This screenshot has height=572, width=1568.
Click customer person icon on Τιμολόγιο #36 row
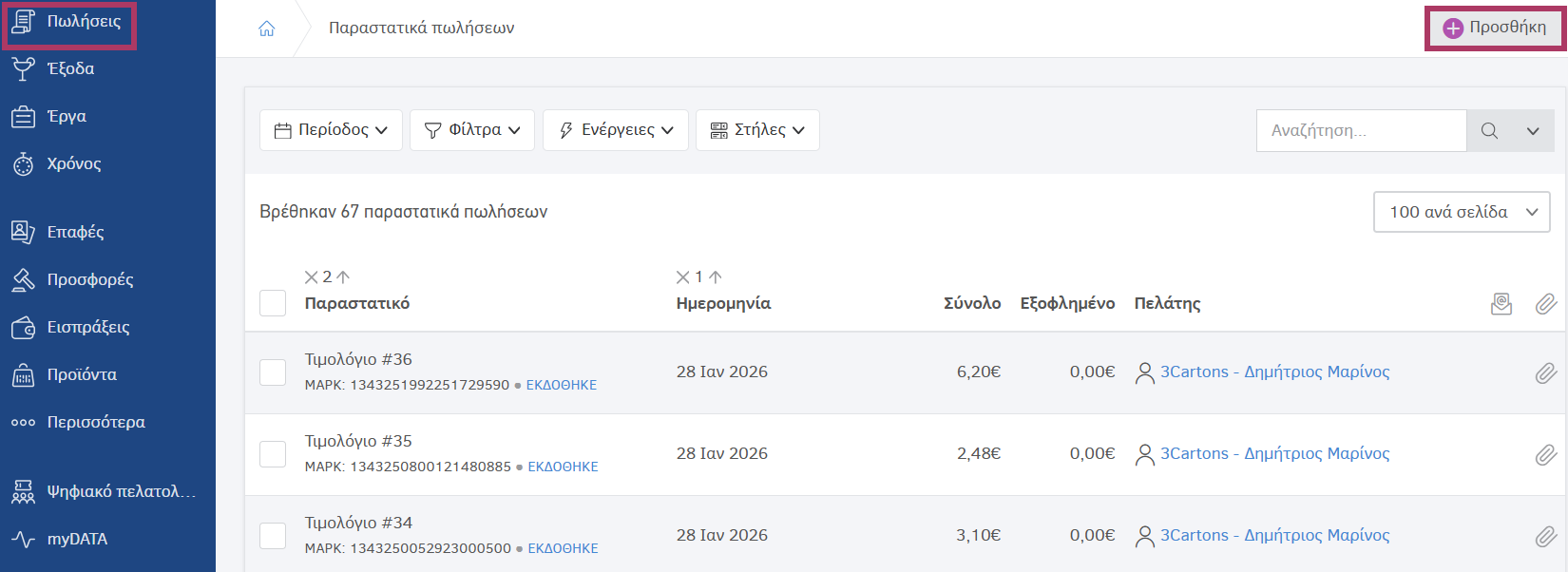[1145, 372]
